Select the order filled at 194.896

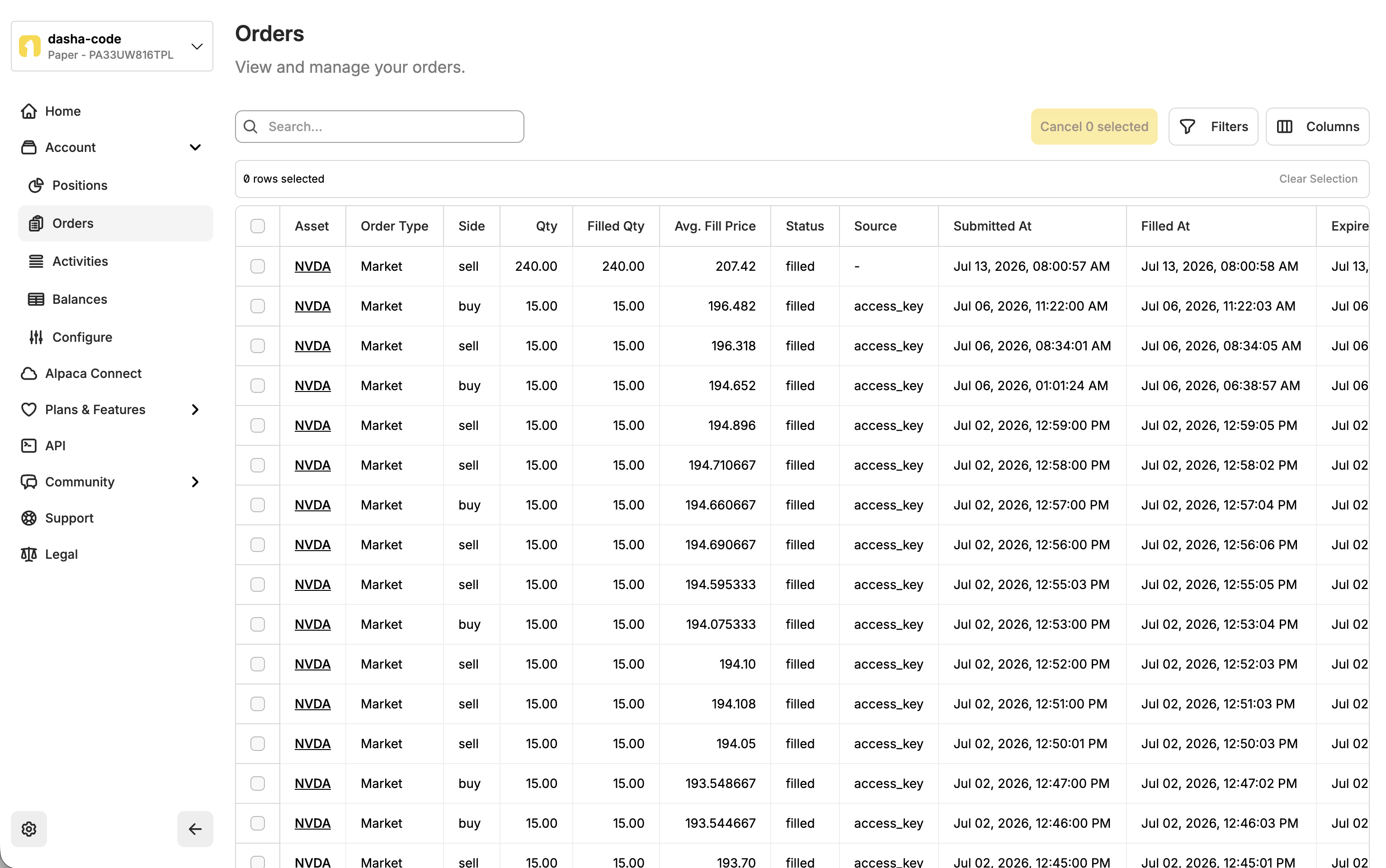tap(258, 425)
